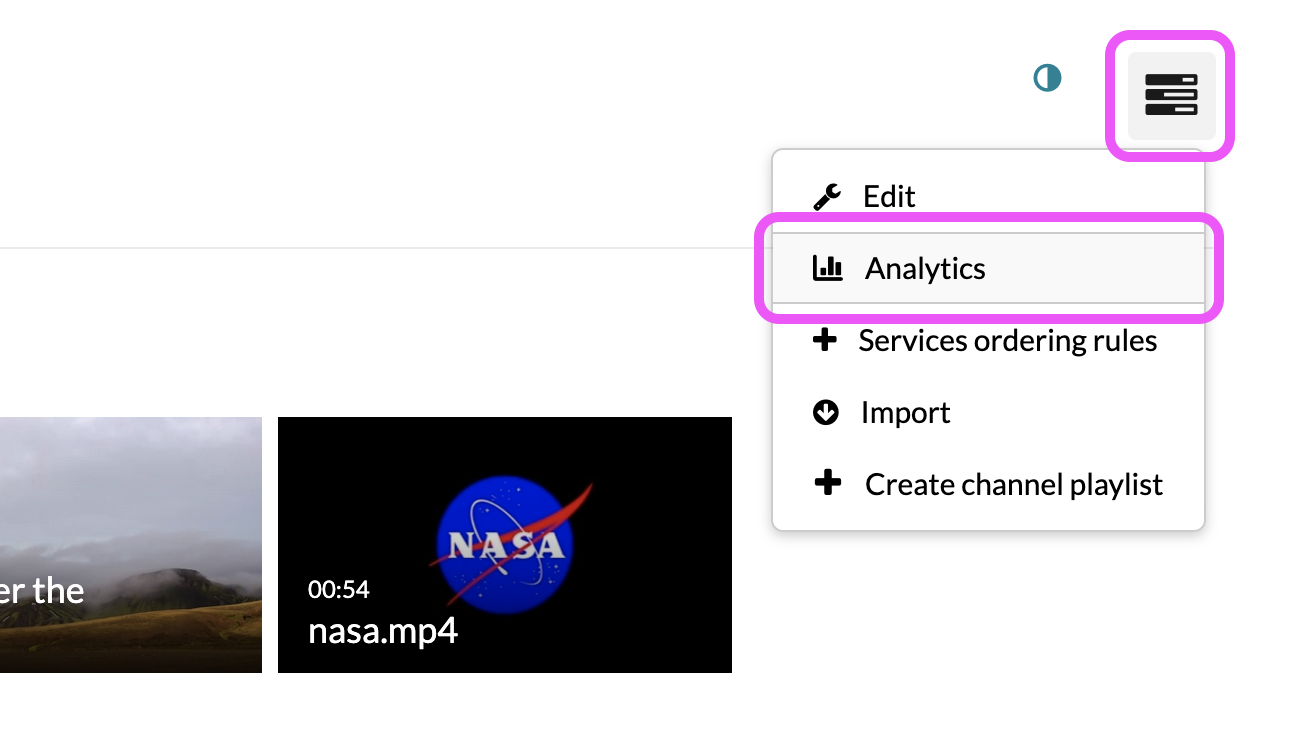Image resolution: width=1298 pixels, height=734 pixels.
Task: Click the download arrow Import icon
Action: 826,412
